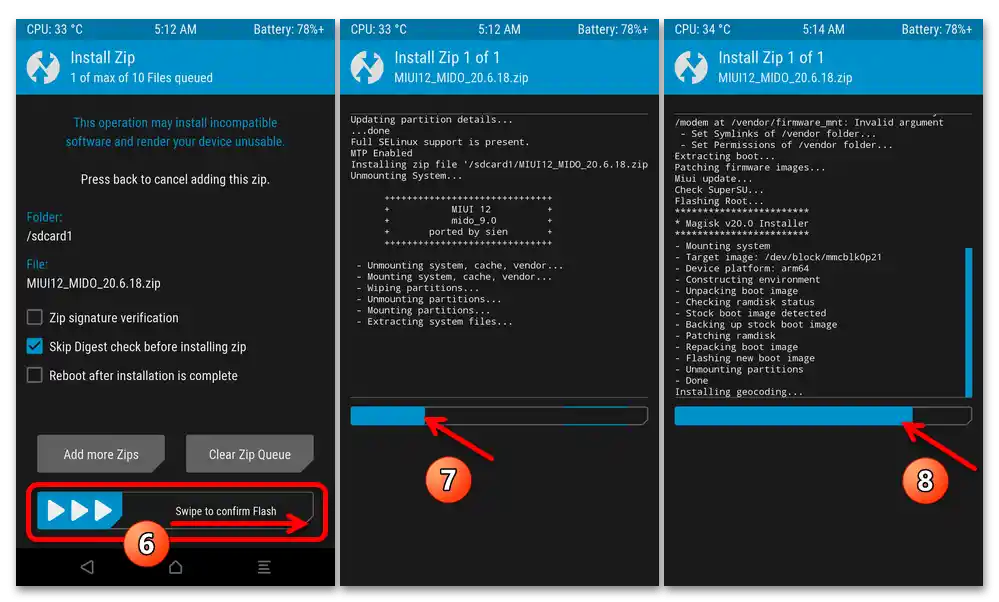Click the incompatible software warning text
The width and height of the screenshot is (999, 602).
click(175, 132)
